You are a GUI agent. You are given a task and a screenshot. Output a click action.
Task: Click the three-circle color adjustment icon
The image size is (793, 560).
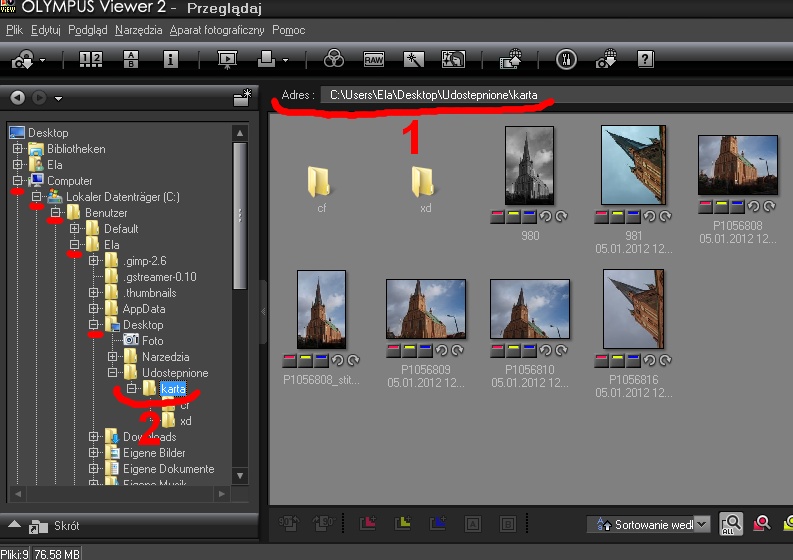click(333, 60)
